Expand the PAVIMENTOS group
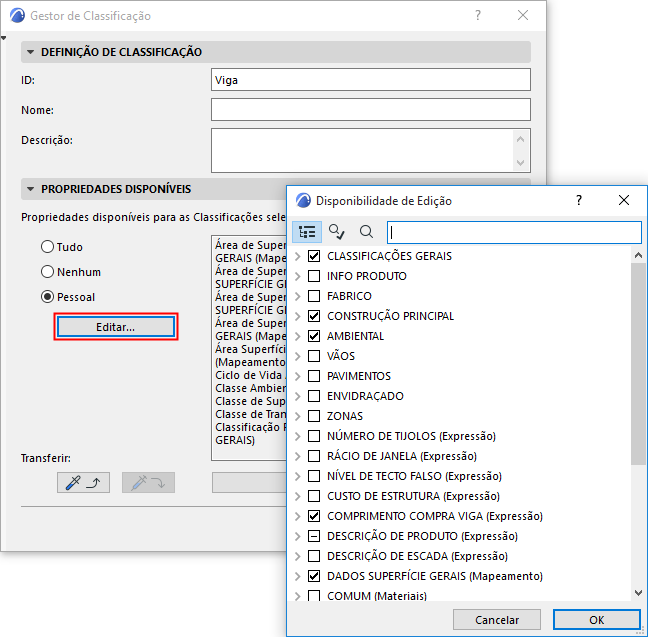 [x=298, y=376]
